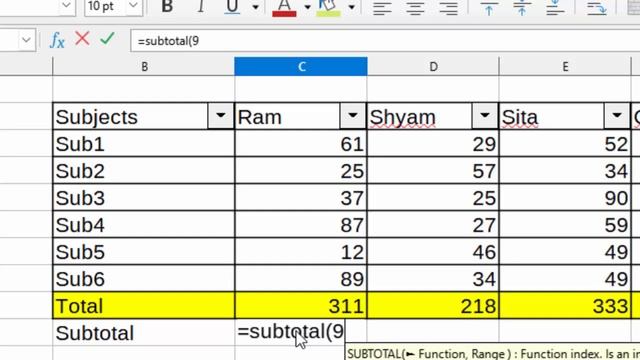Screen dimensions: 640x360
Task: Align cell content to top
Action: pos(489,8)
